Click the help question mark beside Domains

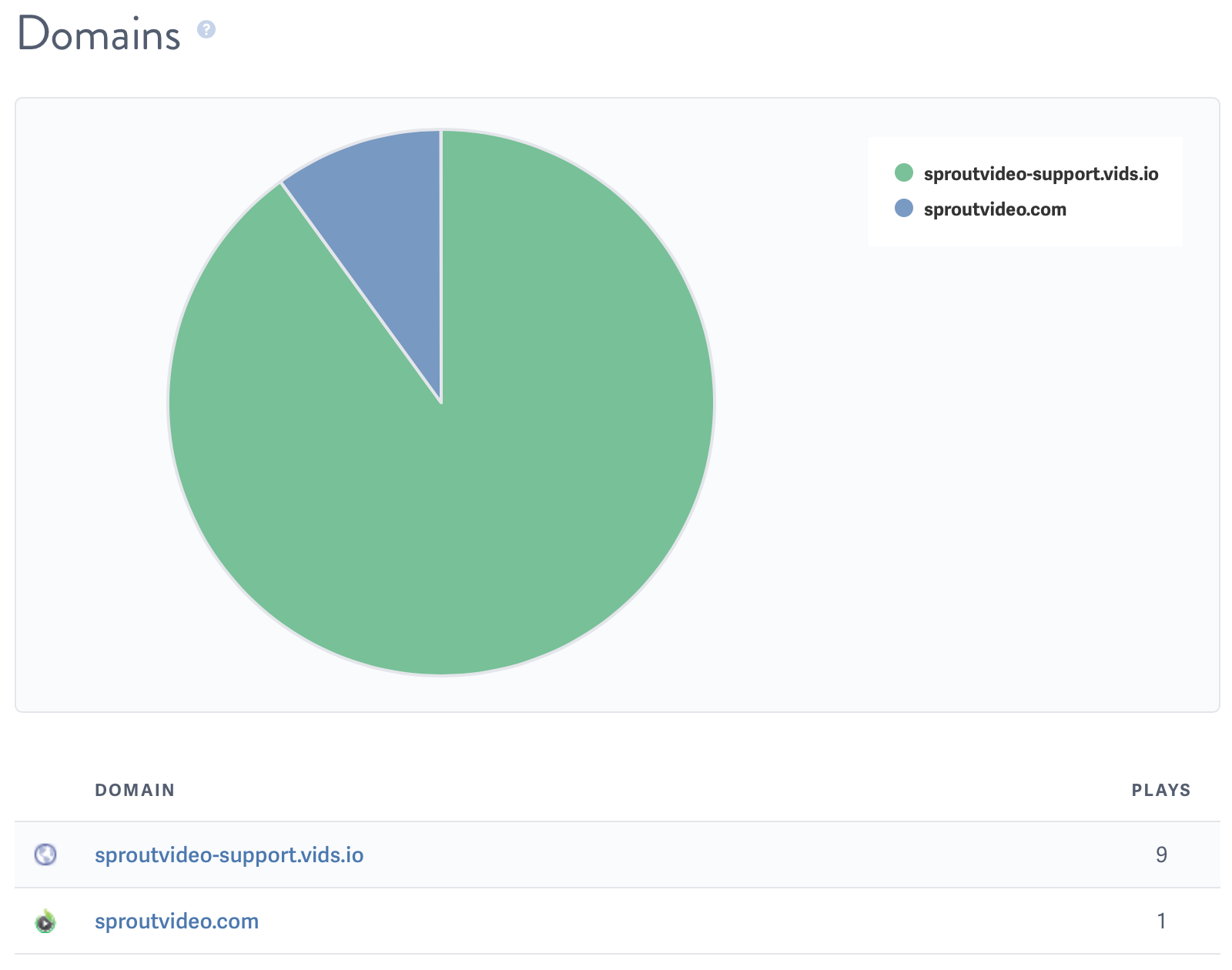coord(206,29)
